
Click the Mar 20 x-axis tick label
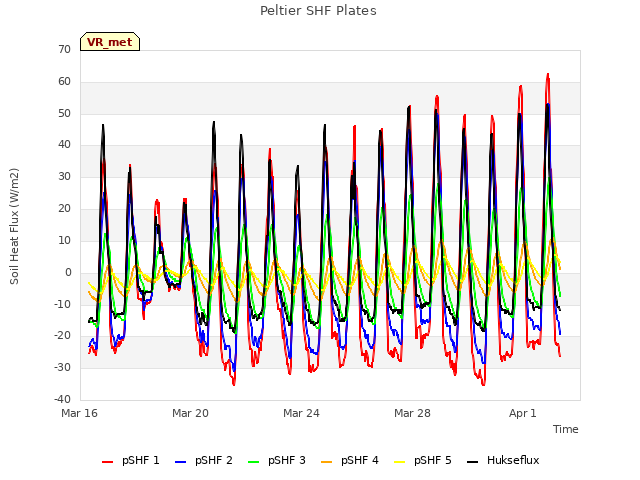coord(190,413)
